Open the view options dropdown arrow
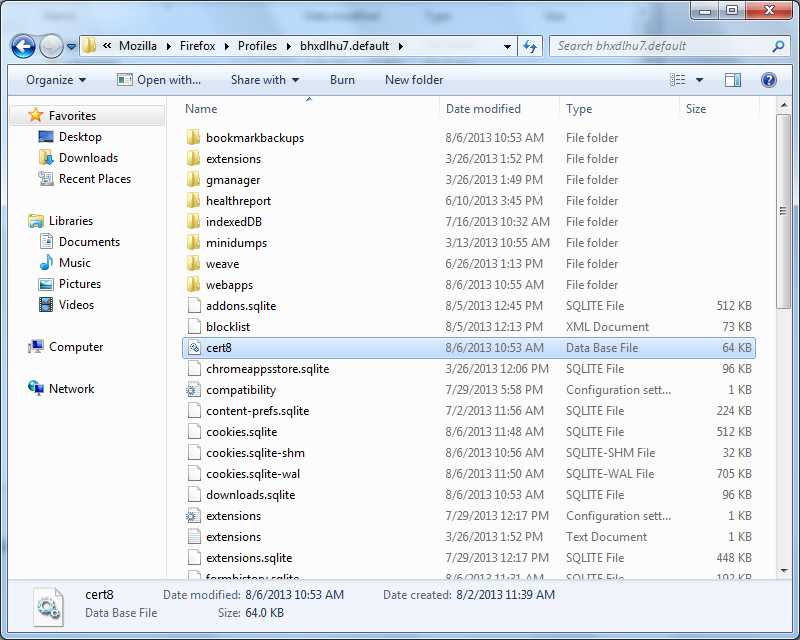 tap(699, 80)
